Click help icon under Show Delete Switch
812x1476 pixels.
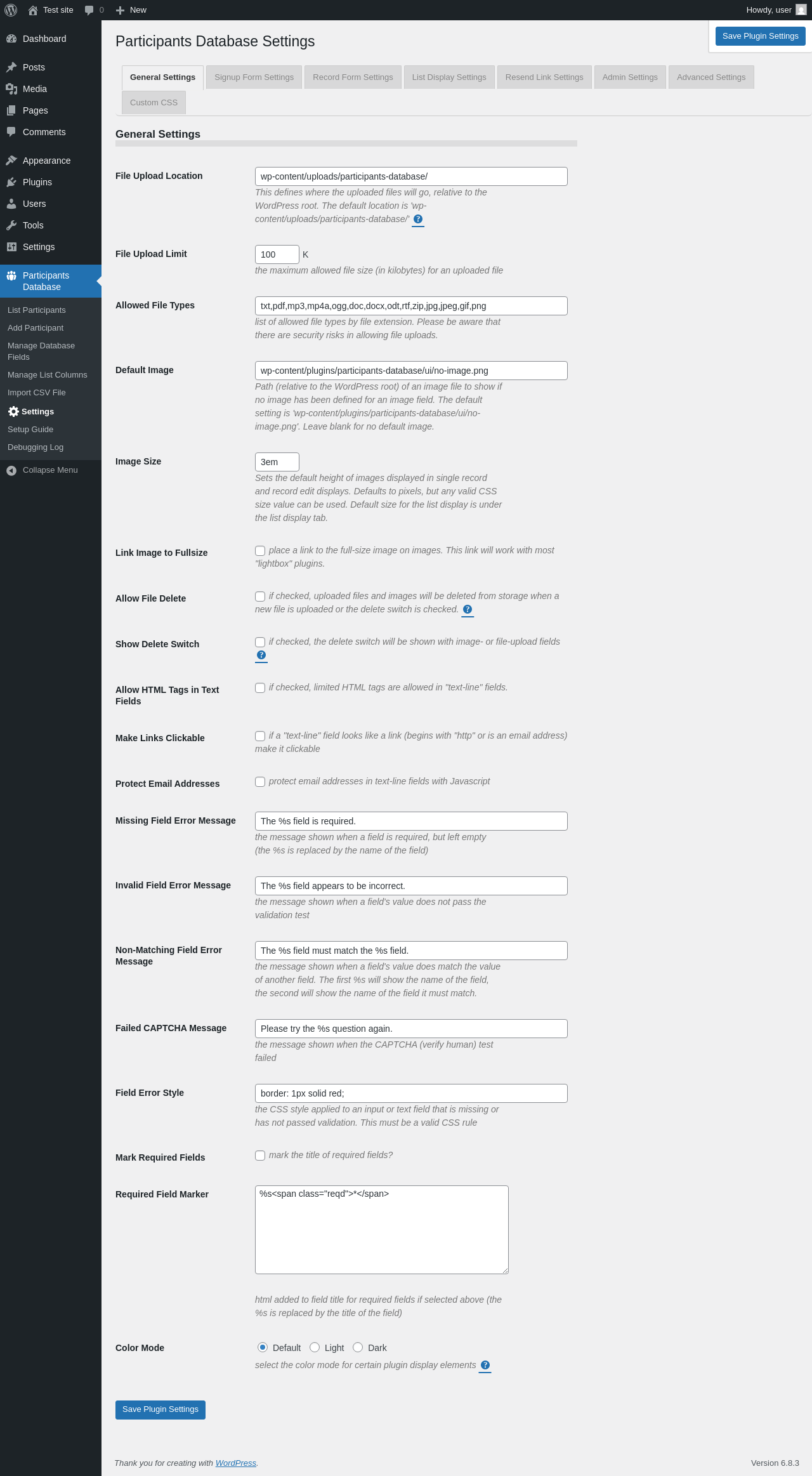point(261,656)
